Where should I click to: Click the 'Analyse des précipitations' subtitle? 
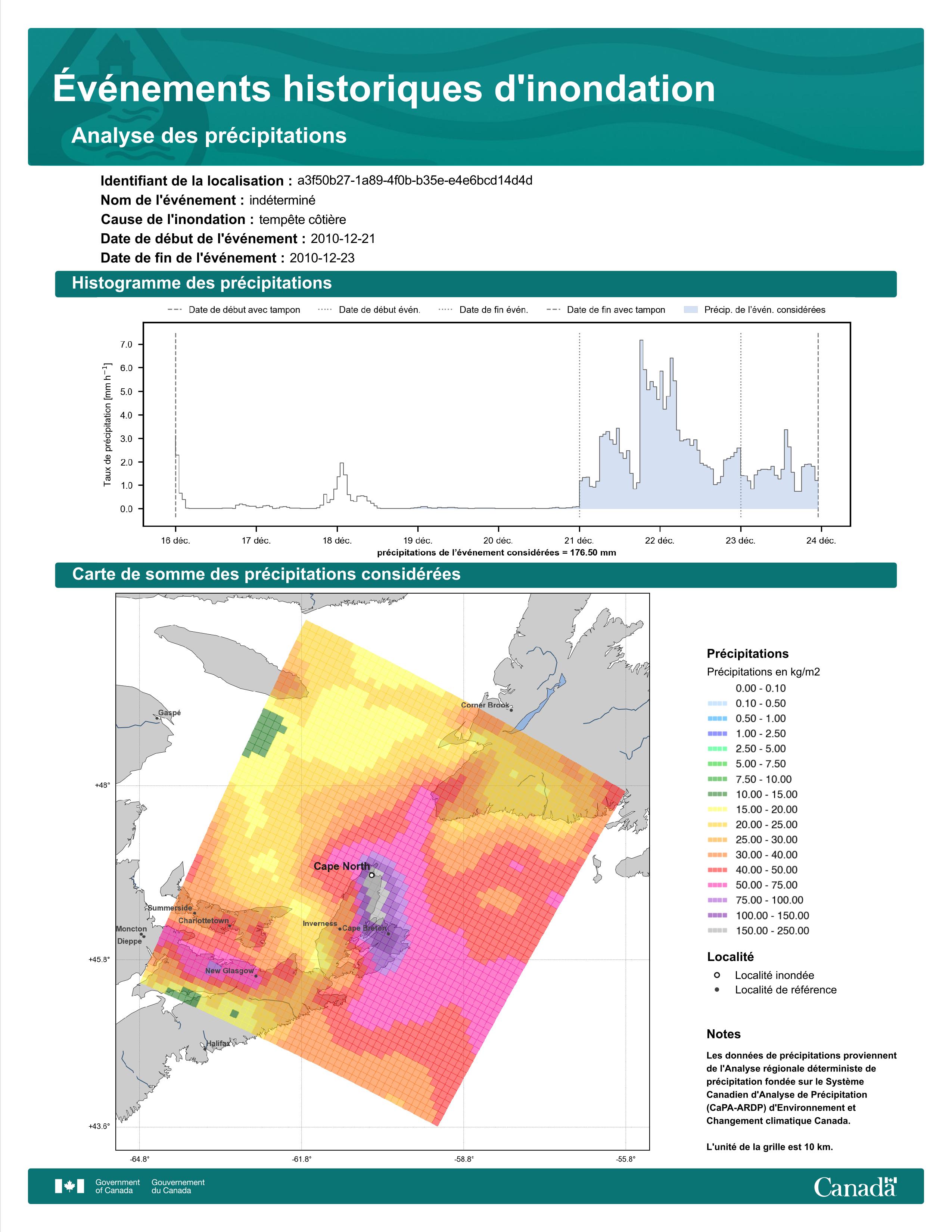pyautogui.click(x=209, y=136)
